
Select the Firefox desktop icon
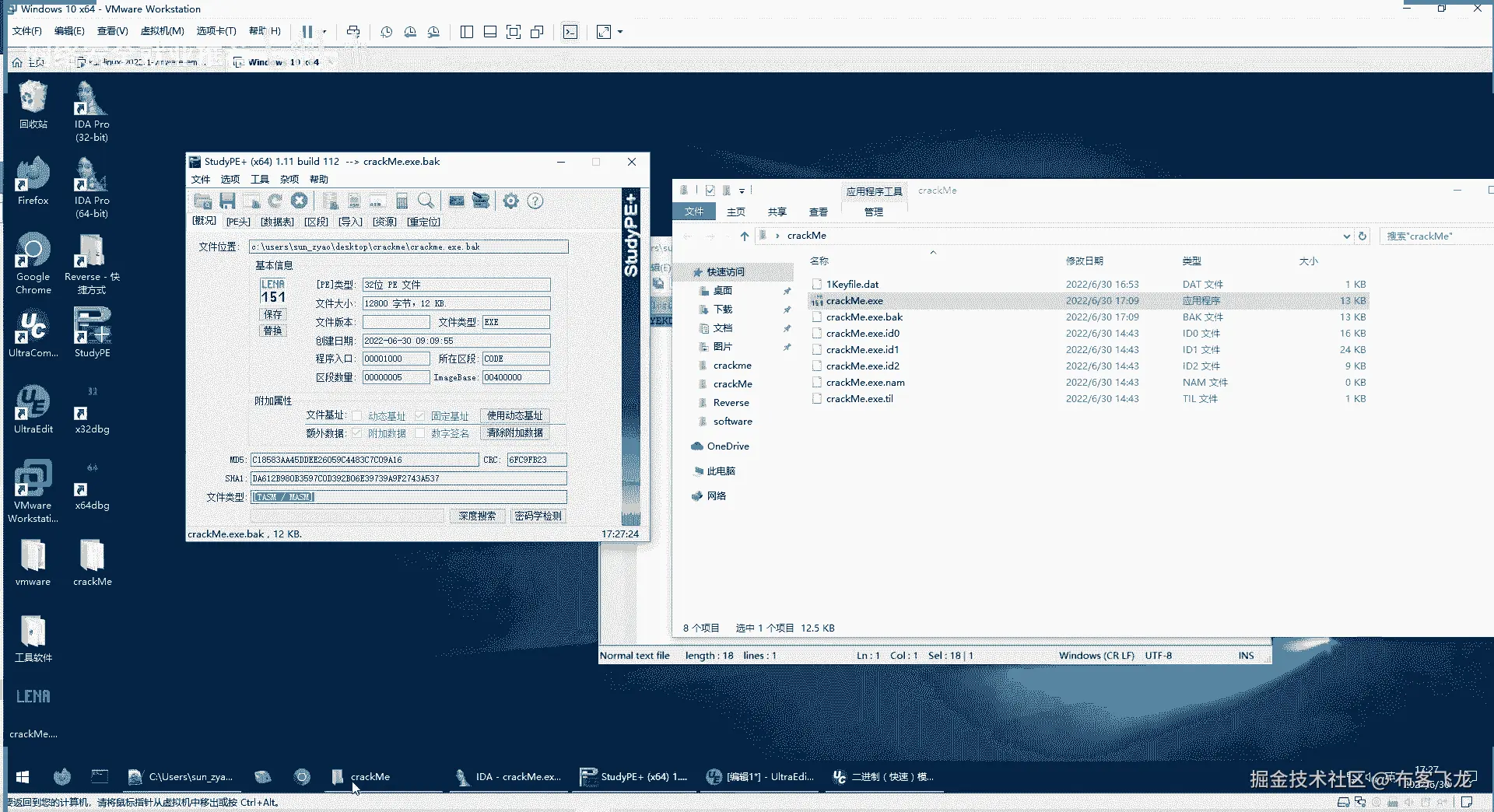(x=33, y=181)
